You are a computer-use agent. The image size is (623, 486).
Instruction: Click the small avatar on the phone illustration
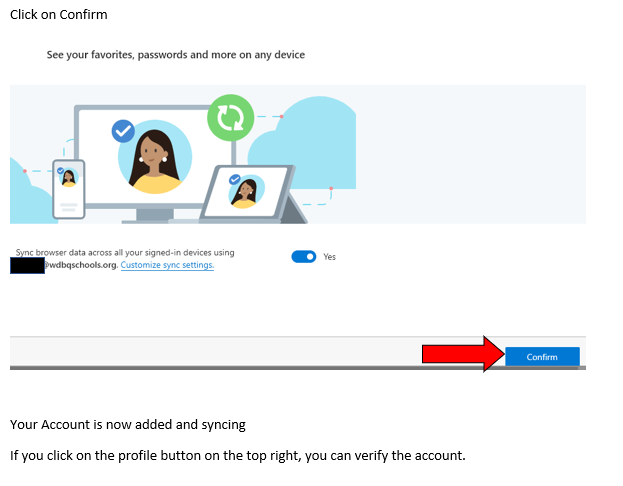coord(68,179)
